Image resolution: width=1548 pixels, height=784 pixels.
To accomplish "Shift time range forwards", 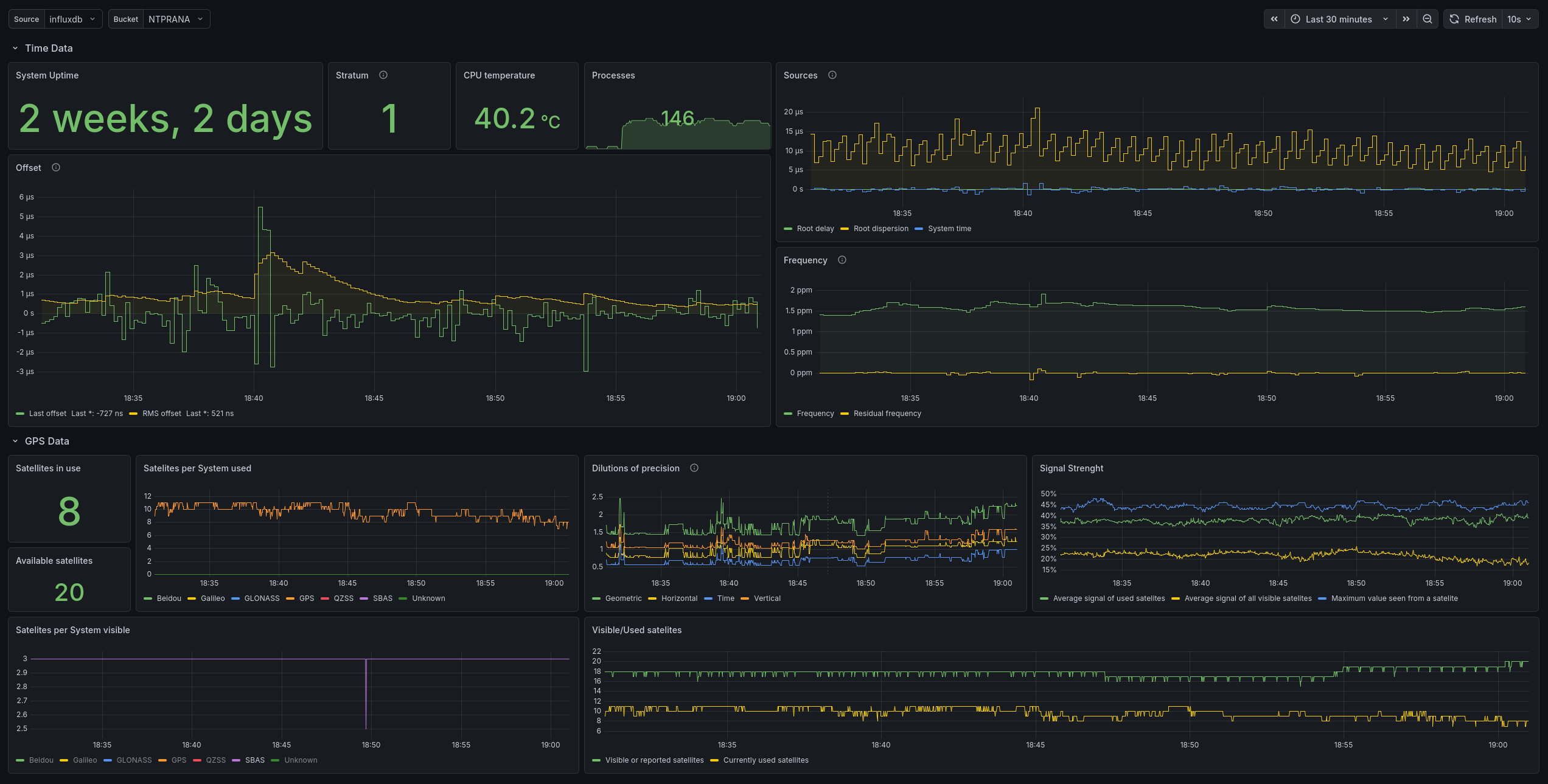I will pyautogui.click(x=1406, y=19).
